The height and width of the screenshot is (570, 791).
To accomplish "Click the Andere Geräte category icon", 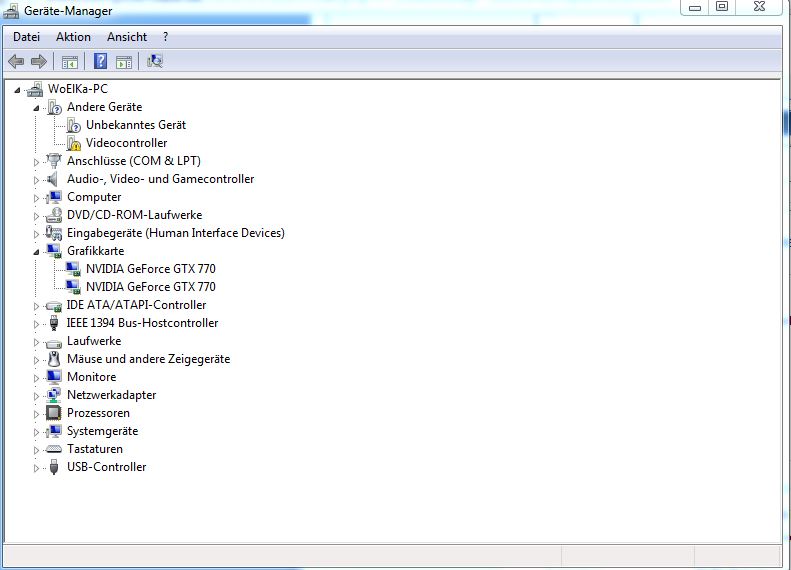I will click(54, 107).
